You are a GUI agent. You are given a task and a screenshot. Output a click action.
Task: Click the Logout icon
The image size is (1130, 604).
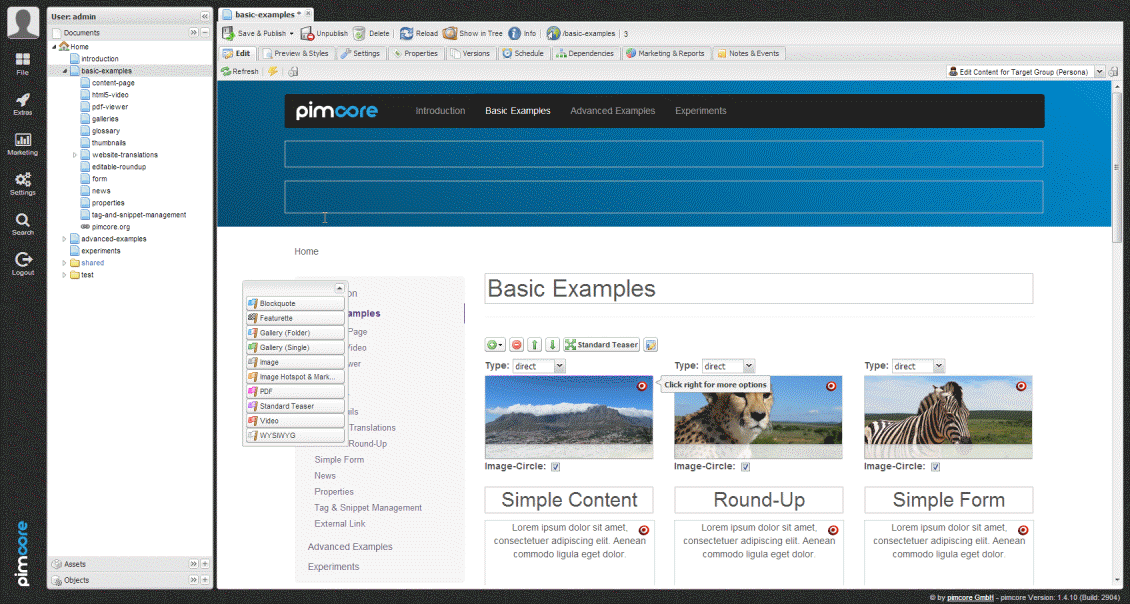(x=22, y=260)
